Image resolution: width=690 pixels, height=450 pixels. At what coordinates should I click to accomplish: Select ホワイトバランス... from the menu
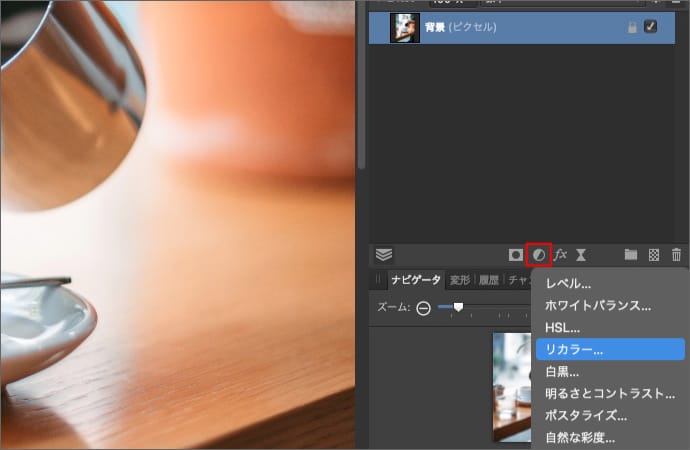click(x=598, y=306)
